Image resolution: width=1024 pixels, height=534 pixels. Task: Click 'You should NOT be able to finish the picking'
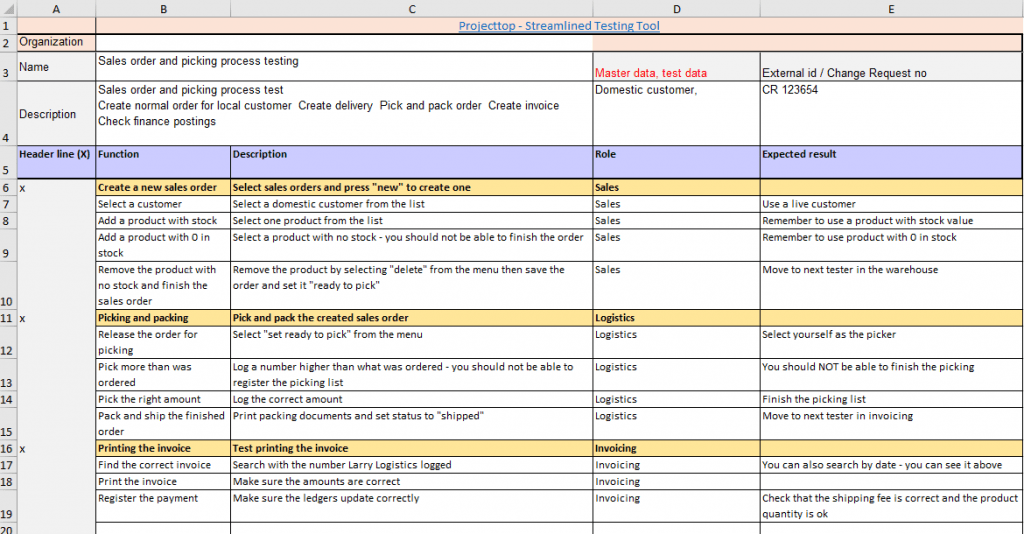(891, 375)
